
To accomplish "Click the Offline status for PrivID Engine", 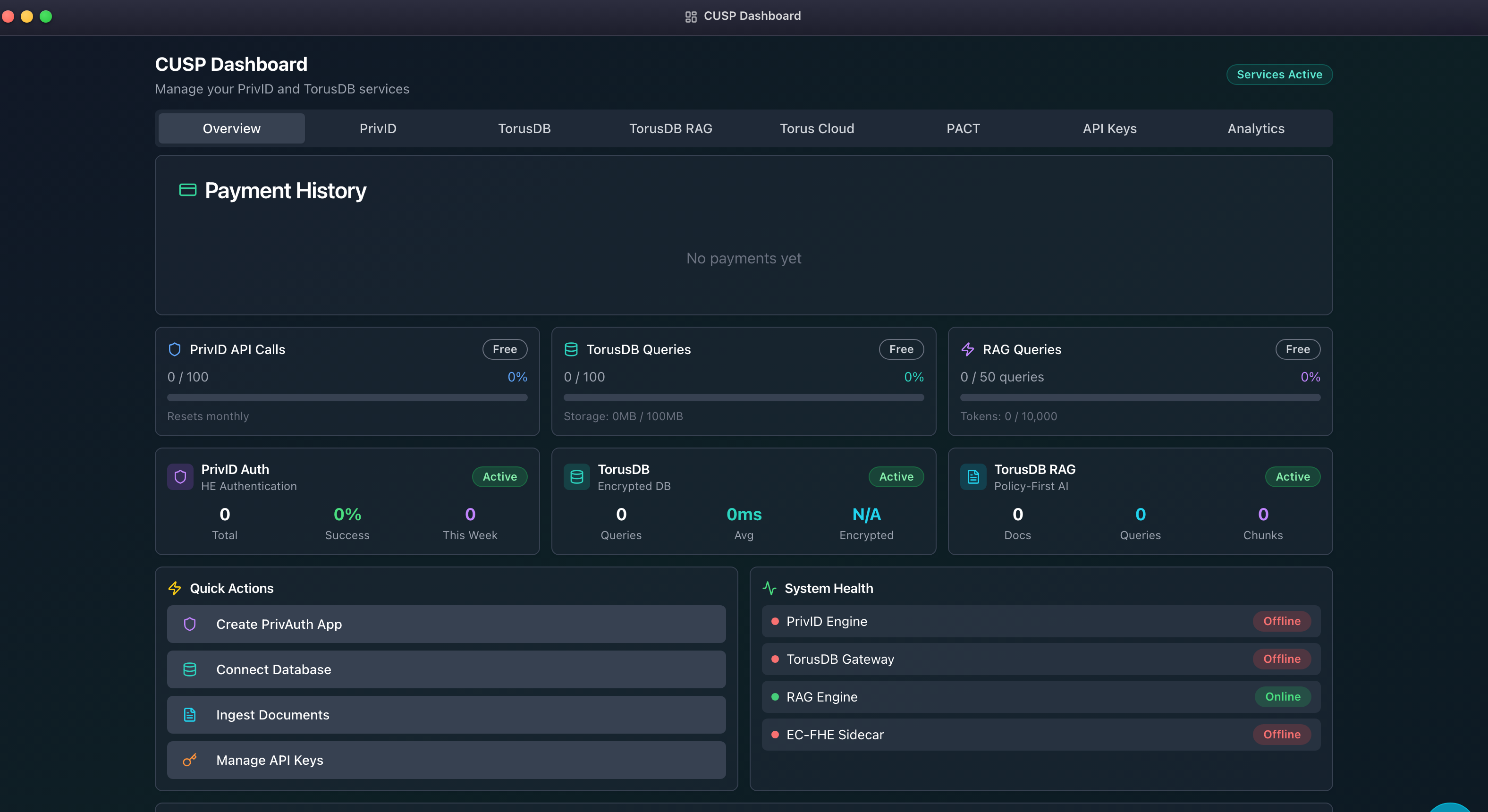I will pyautogui.click(x=1282, y=621).
